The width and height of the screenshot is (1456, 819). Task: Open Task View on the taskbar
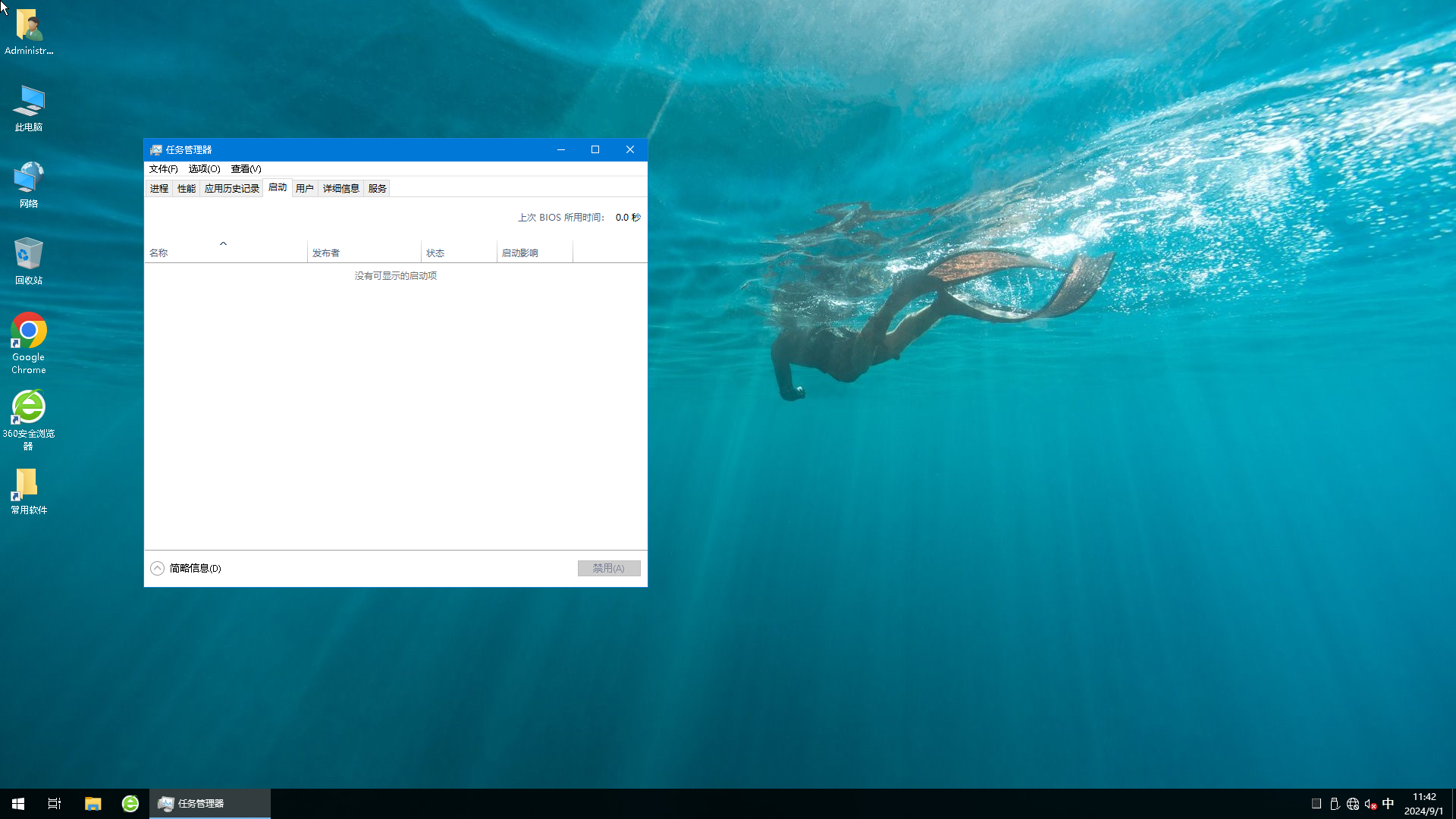pos(55,804)
